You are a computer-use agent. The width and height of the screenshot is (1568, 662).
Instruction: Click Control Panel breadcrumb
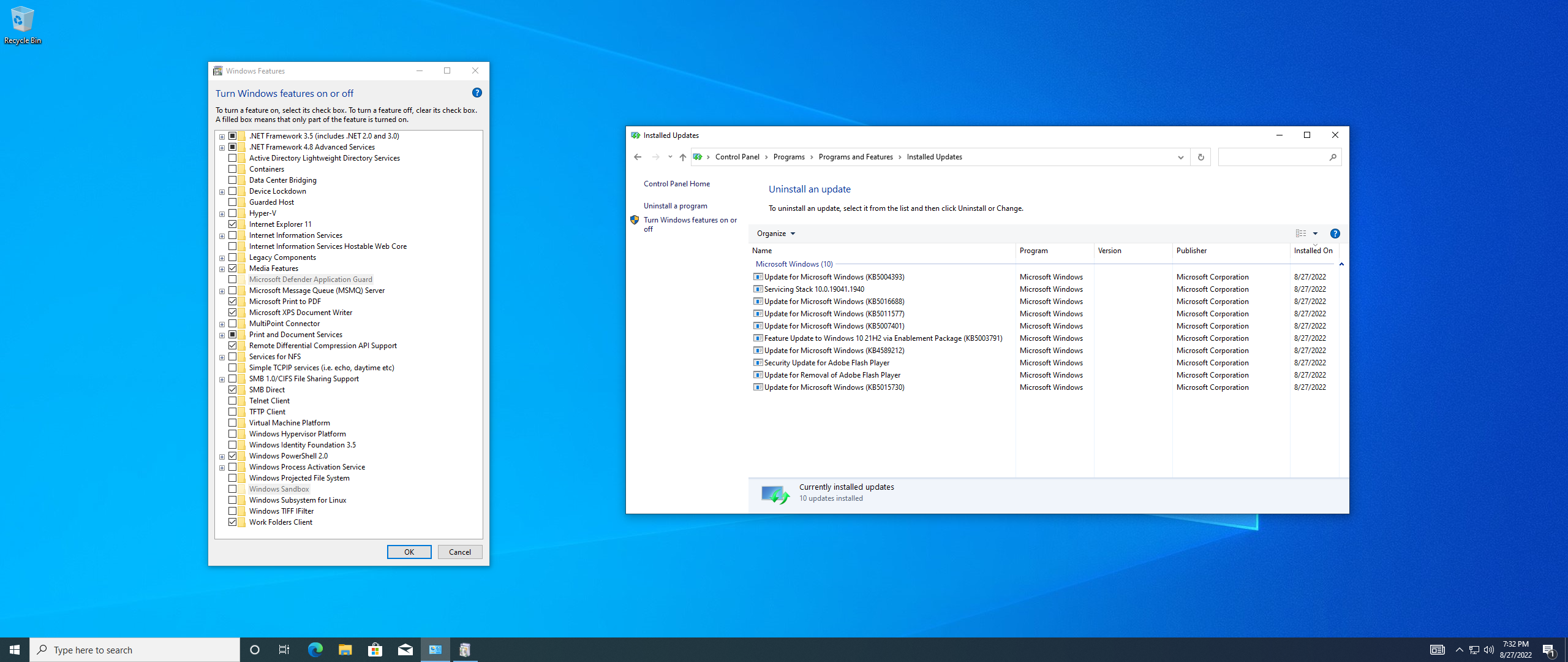(737, 157)
